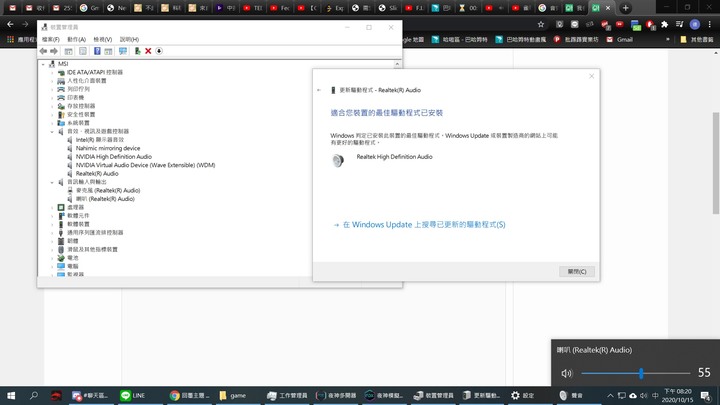Expand 滑鼠及其他指標裝置 node arrow
Viewport: 720px width, 405px height.
tap(52, 249)
